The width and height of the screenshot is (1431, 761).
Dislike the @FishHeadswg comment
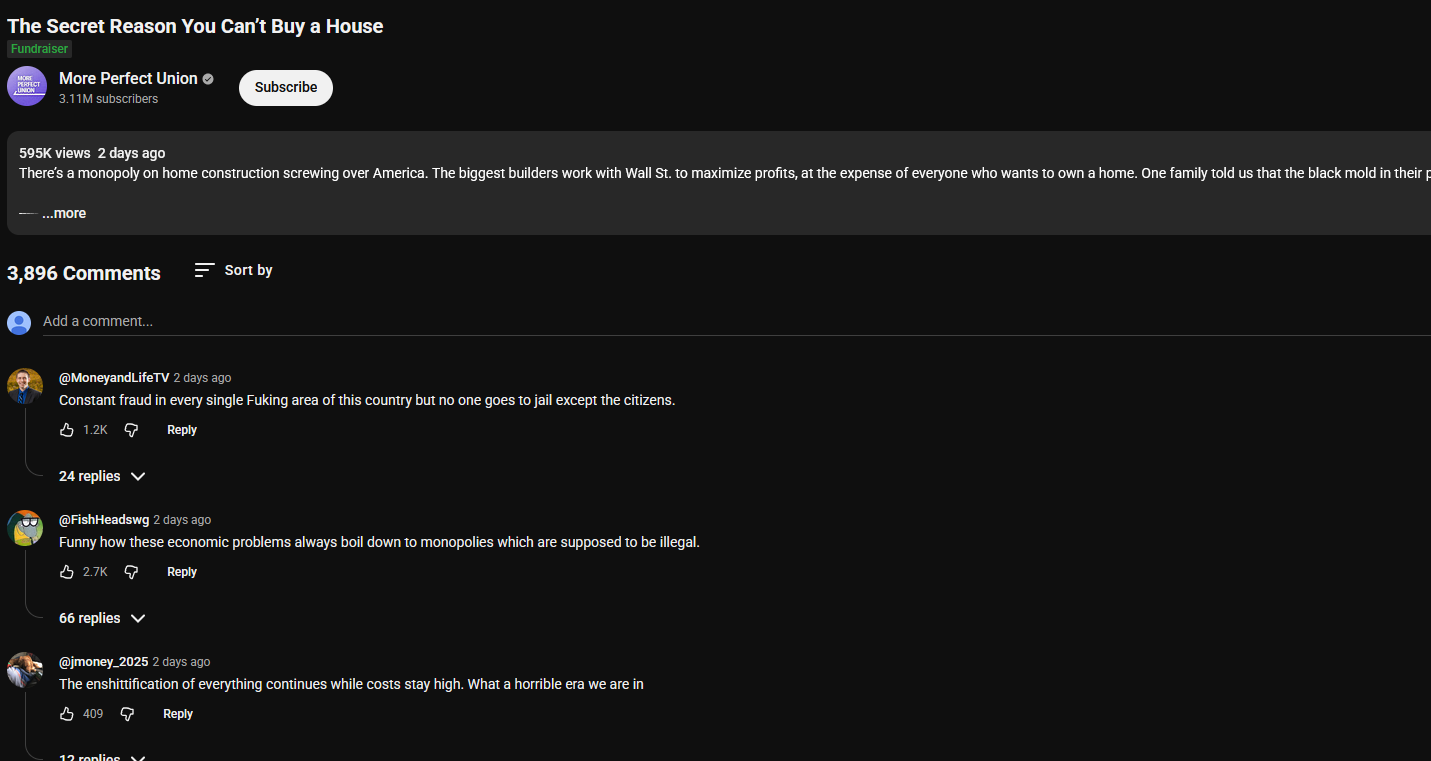coord(131,572)
